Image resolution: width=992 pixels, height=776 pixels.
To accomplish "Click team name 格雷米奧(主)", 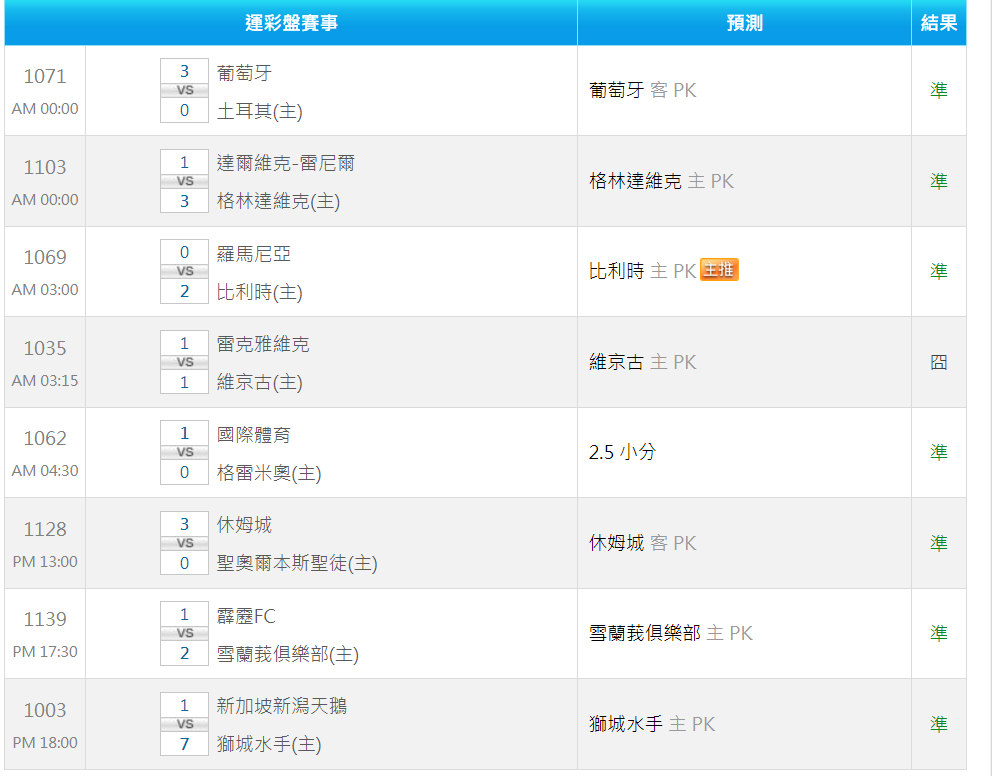I will 269,473.
